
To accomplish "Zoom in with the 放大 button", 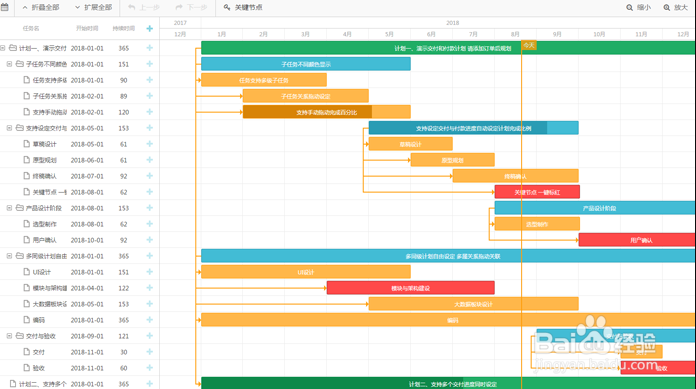I will [675, 8].
